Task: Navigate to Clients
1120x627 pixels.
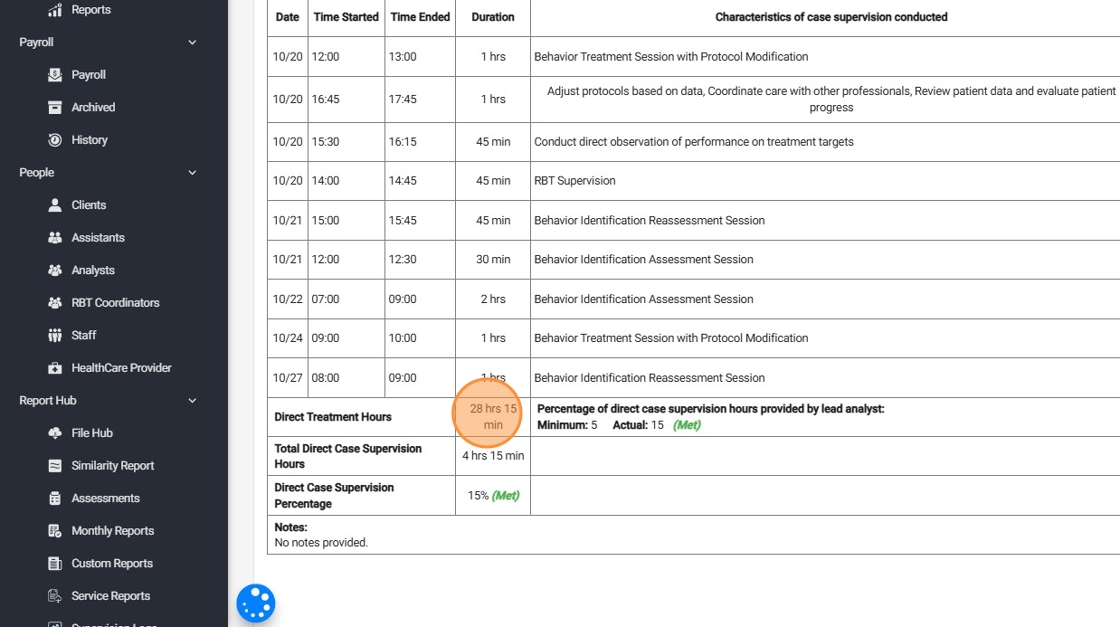Action: tap(89, 205)
